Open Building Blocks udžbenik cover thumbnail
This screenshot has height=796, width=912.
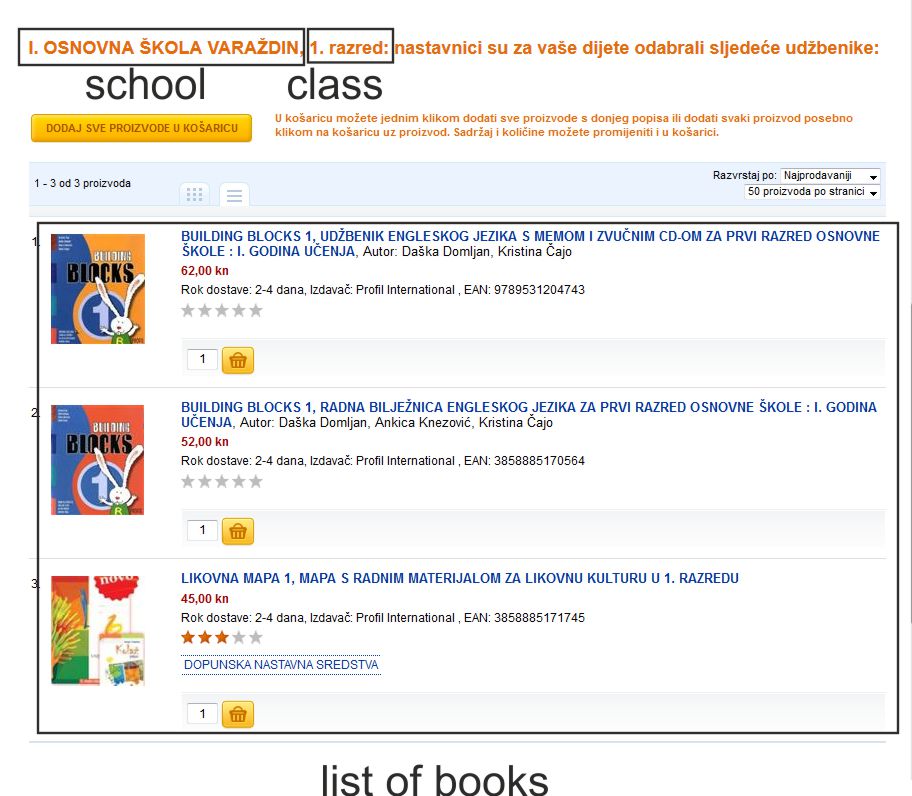(98, 289)
